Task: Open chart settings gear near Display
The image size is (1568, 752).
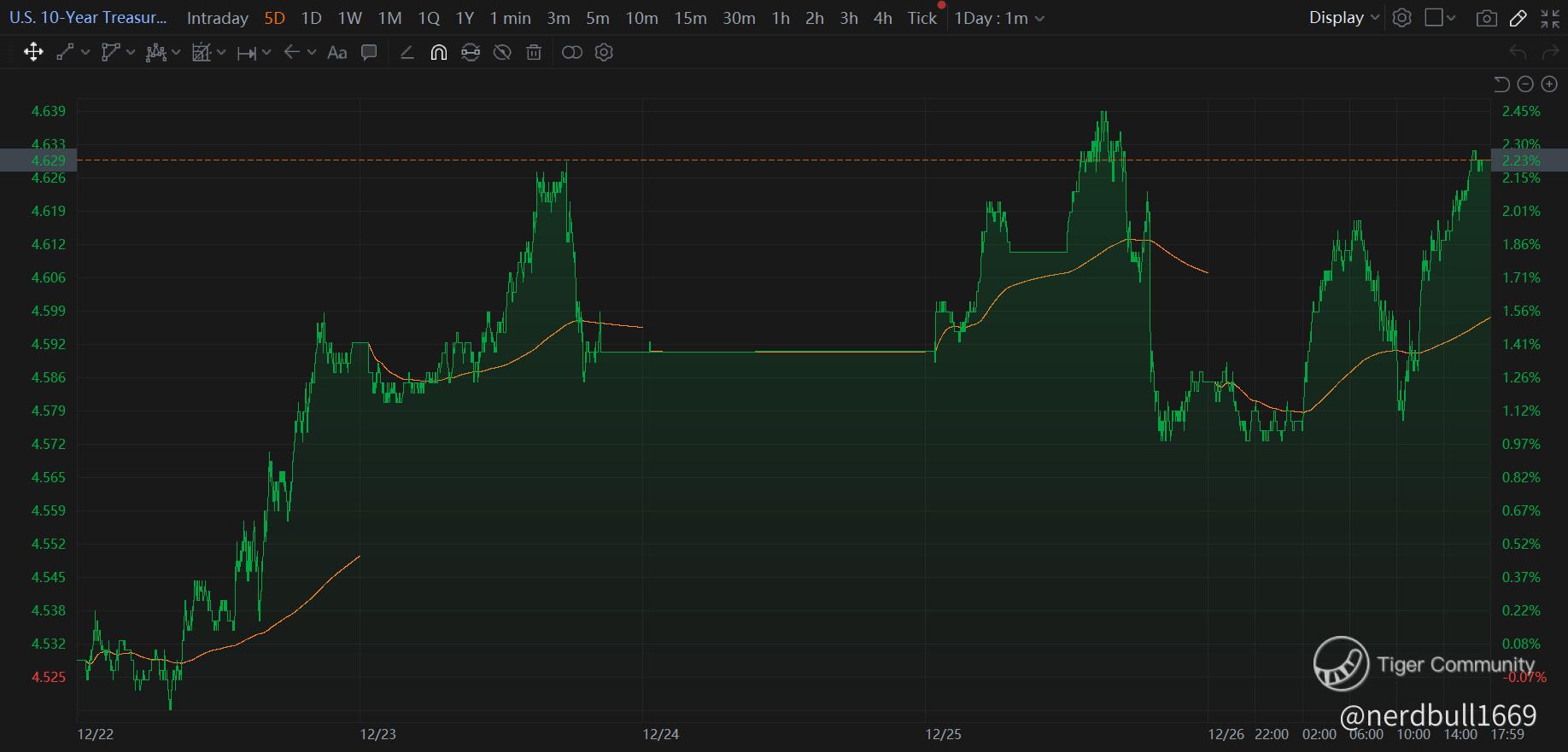Action: coord(1401,18)
